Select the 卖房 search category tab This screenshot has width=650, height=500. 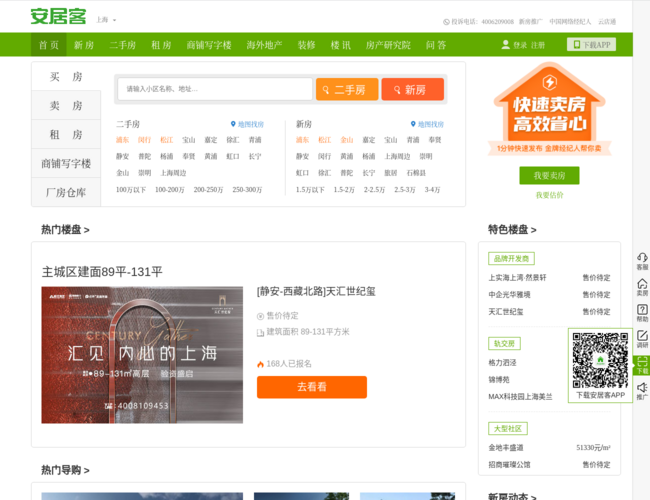coord(66,105)
